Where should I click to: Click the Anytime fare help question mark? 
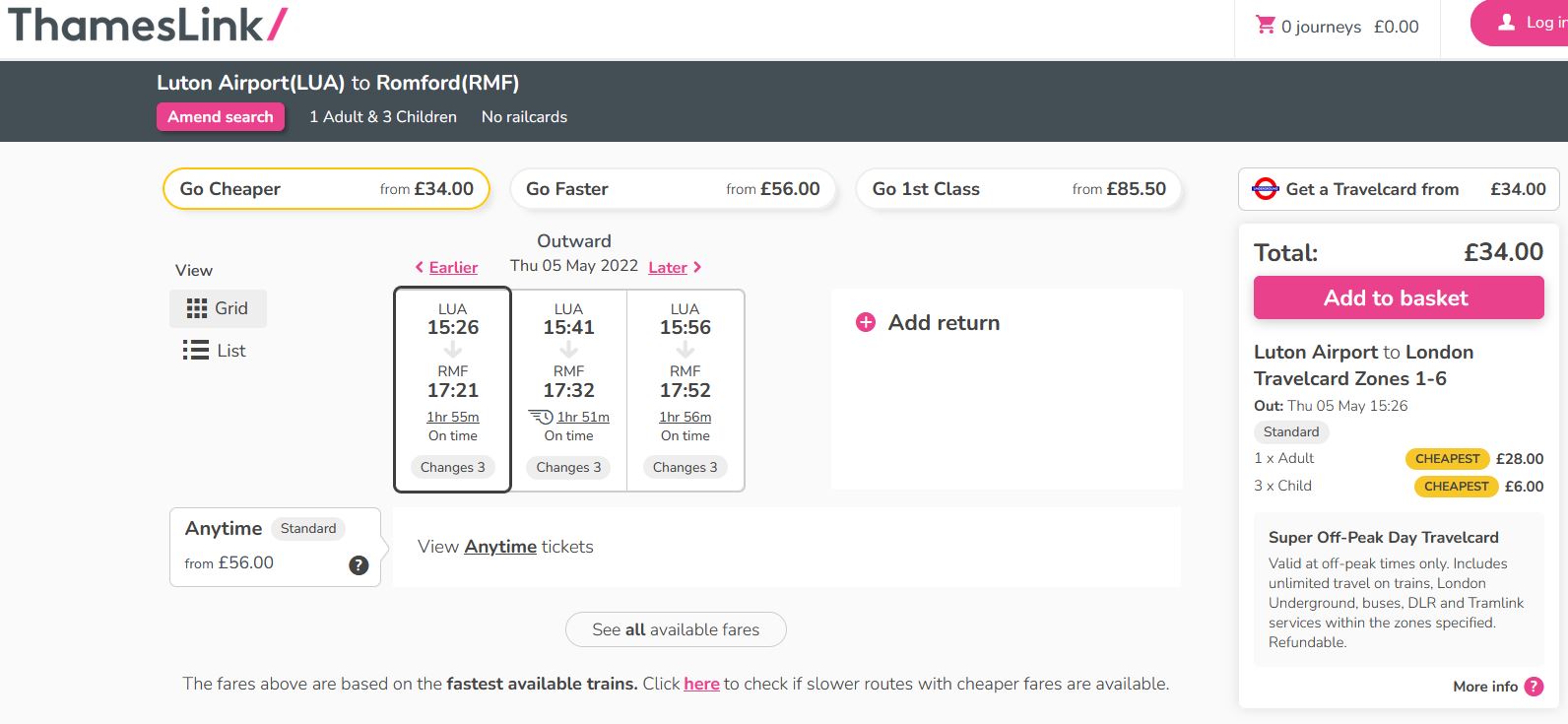click(359, 565)
